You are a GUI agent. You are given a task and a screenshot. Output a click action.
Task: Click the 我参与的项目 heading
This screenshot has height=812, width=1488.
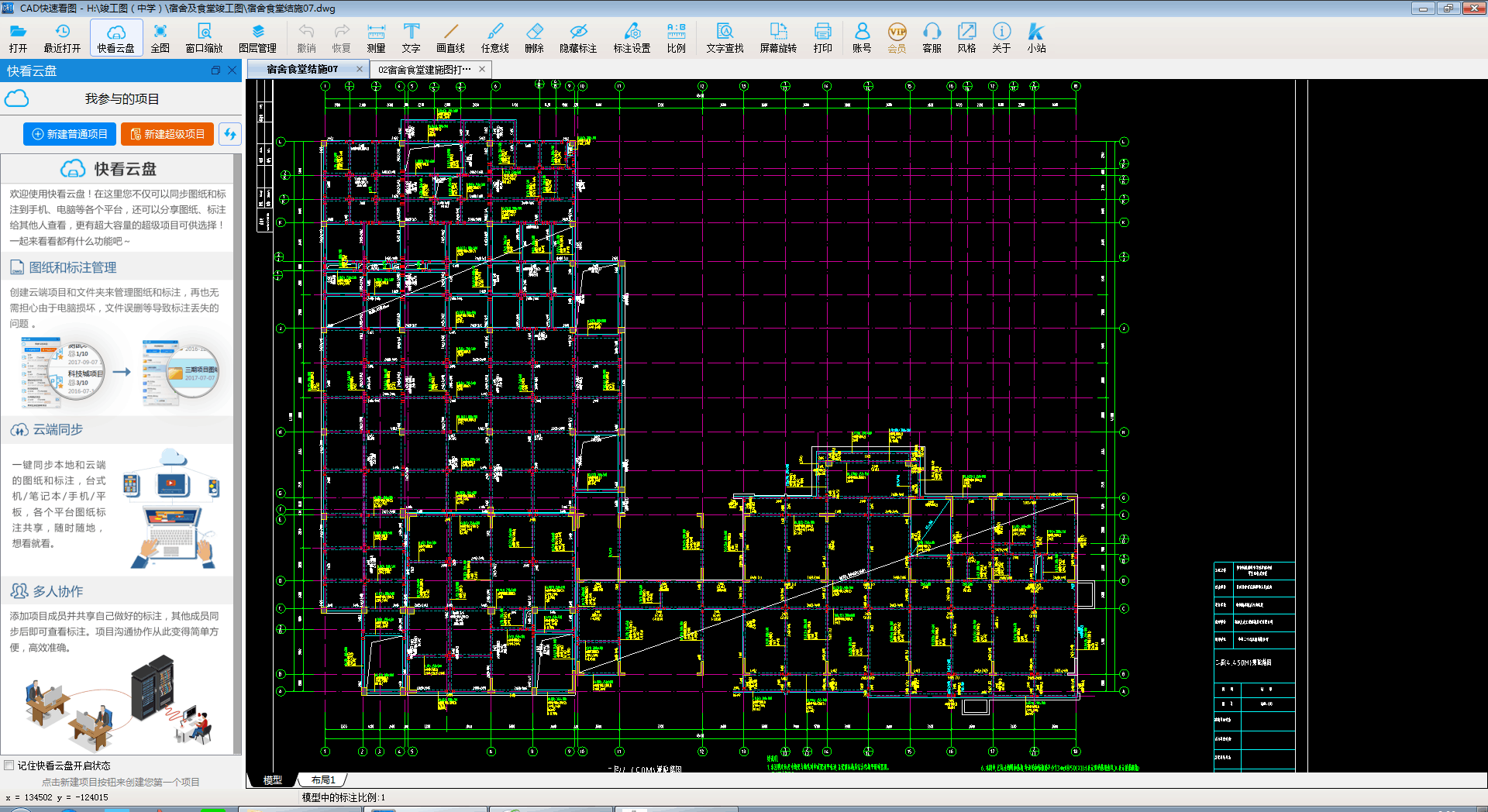click(122, 99)
